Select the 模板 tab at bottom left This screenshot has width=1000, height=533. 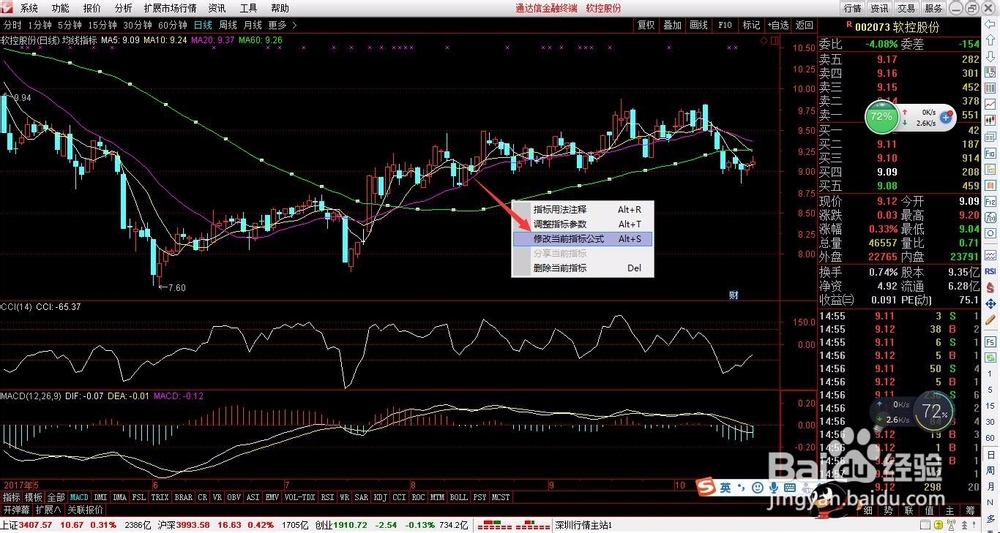[34, 497]
